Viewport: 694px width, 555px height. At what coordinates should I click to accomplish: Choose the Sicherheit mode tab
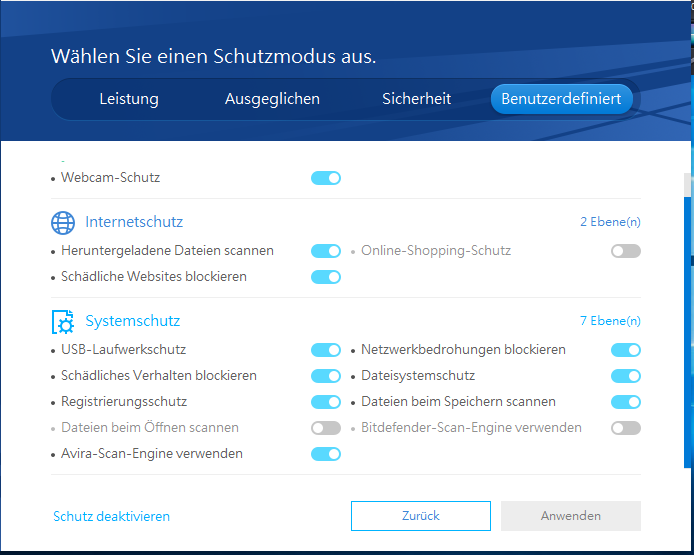416,99
